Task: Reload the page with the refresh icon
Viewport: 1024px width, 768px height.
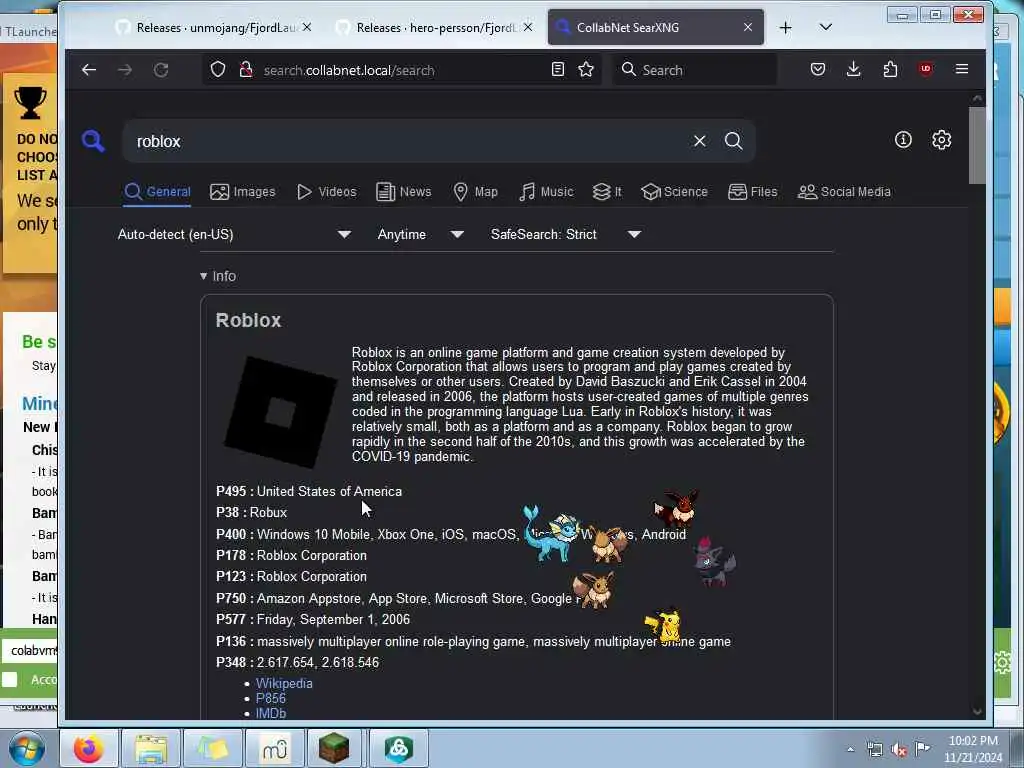Action: pyautogui.click(x=161, y=70)
